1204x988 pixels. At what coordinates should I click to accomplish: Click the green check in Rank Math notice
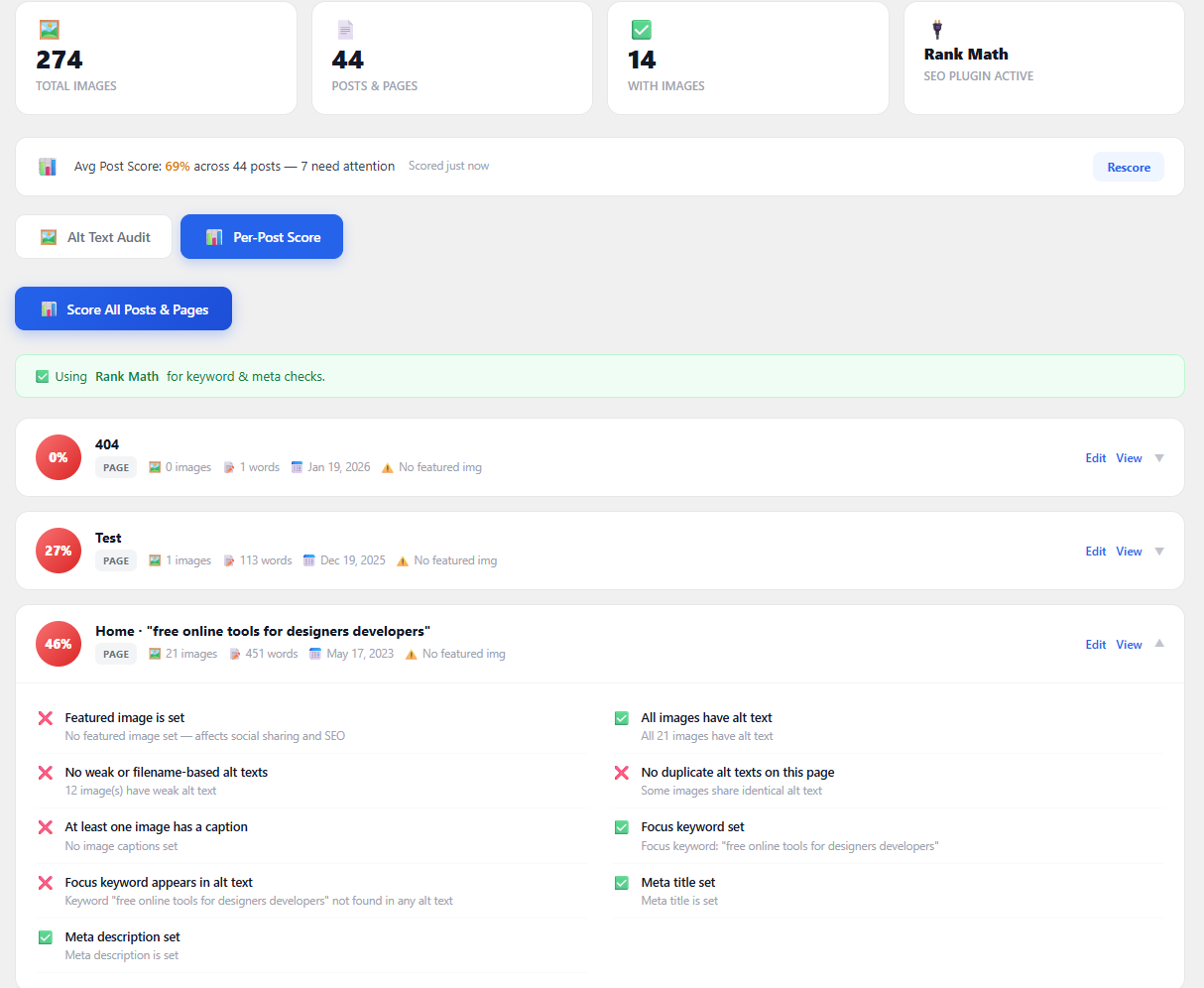[x=42, y=377]
